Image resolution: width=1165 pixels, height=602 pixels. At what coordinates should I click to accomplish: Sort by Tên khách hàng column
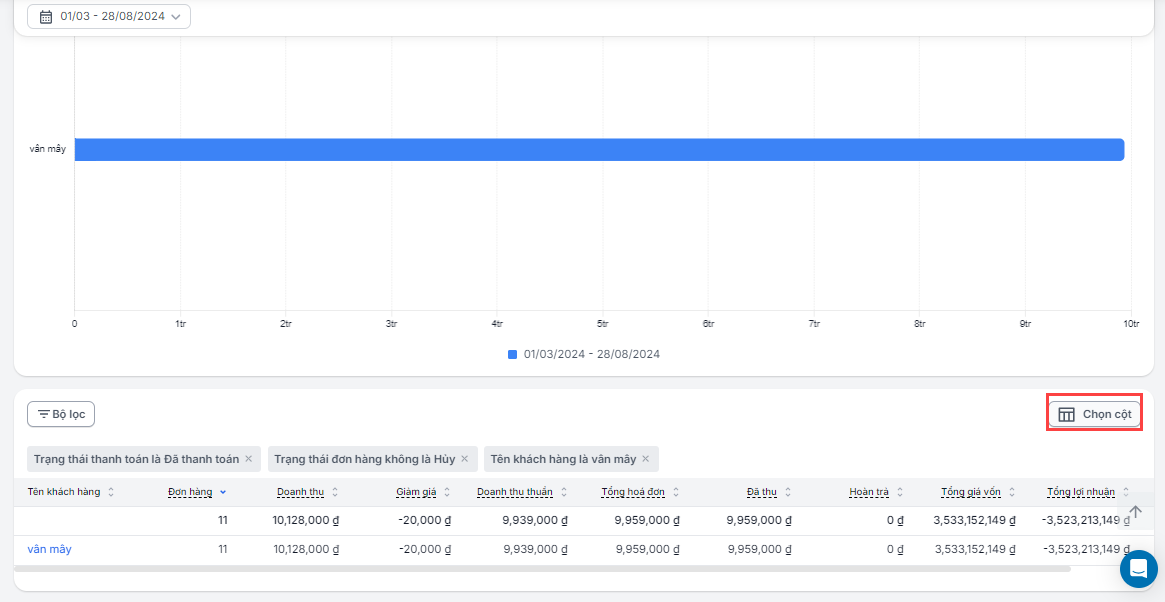pos(71,492)
